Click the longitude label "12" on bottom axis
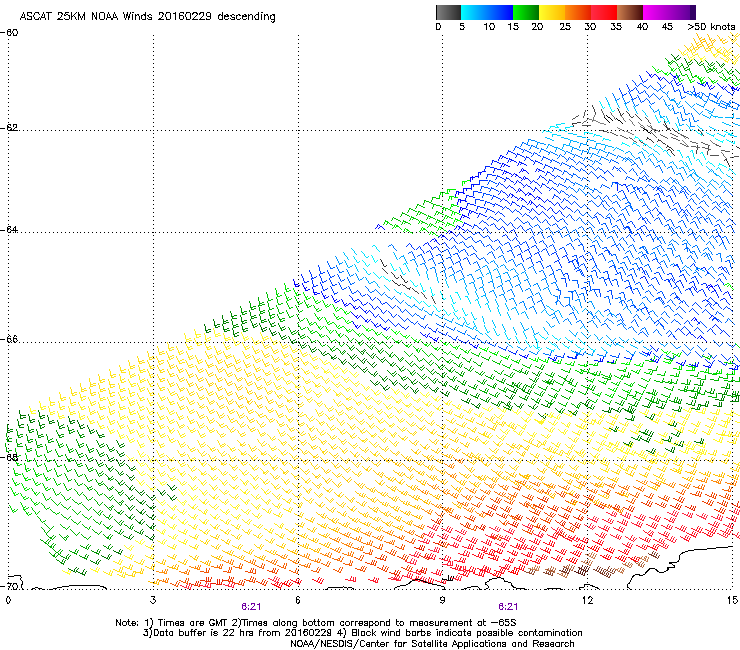 point(587,600)
